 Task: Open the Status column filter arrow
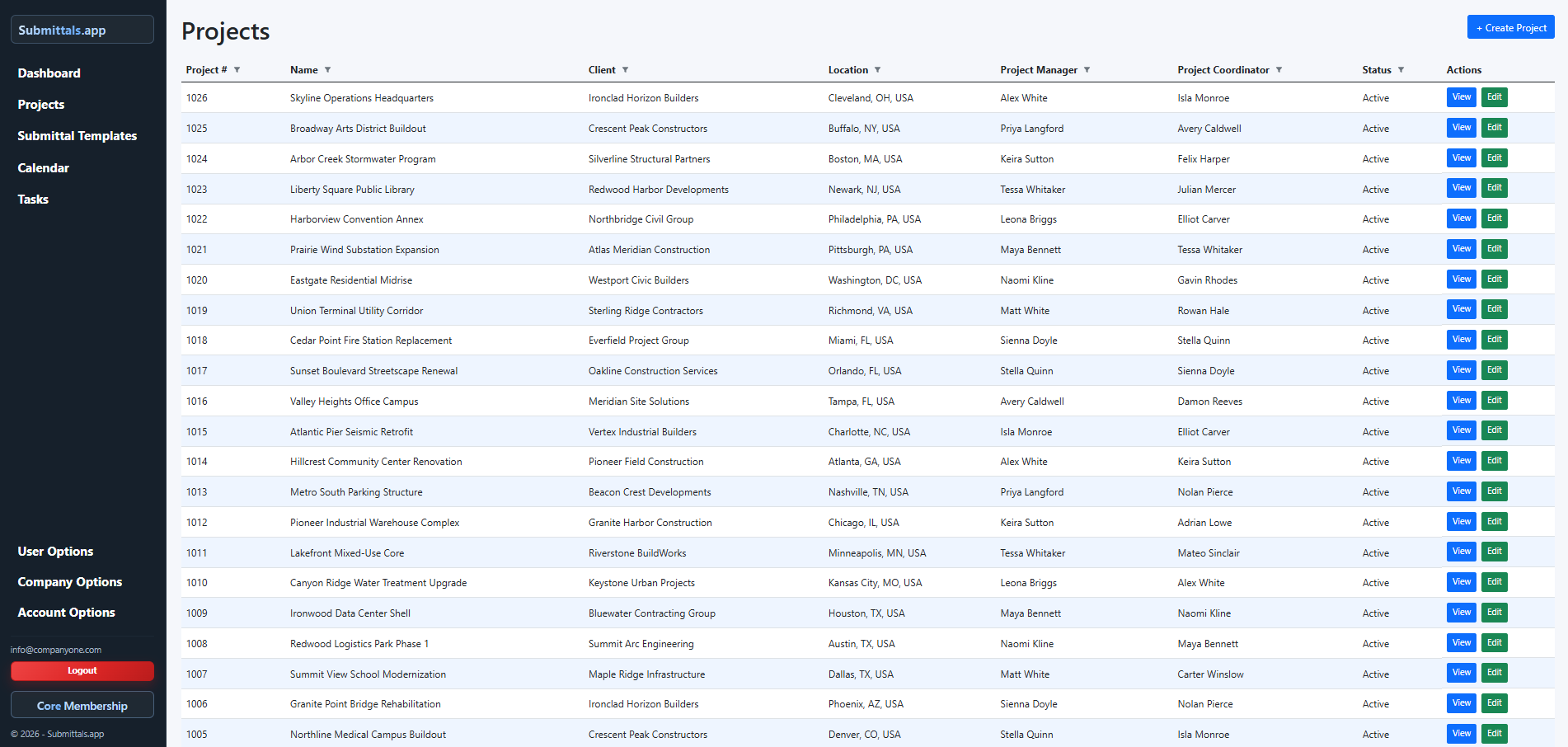[x=1401, y=70]
